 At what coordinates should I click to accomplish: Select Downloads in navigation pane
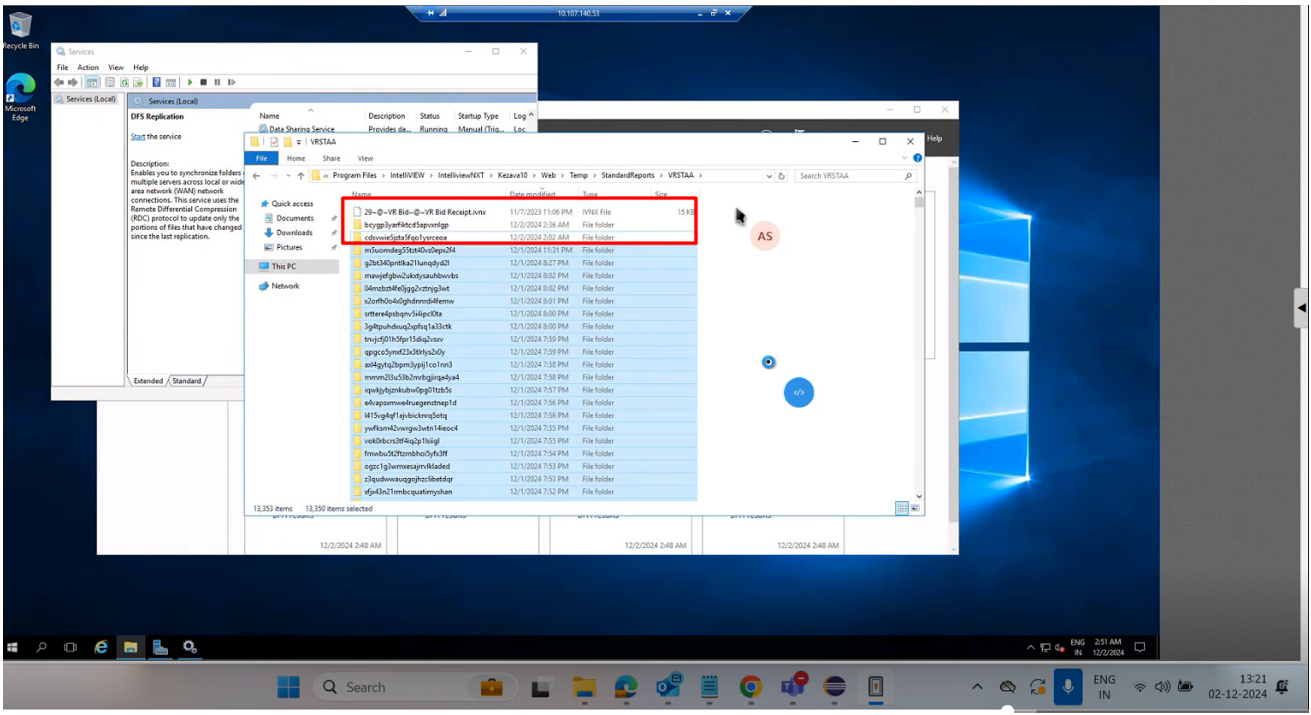click(x=295, y=232)
